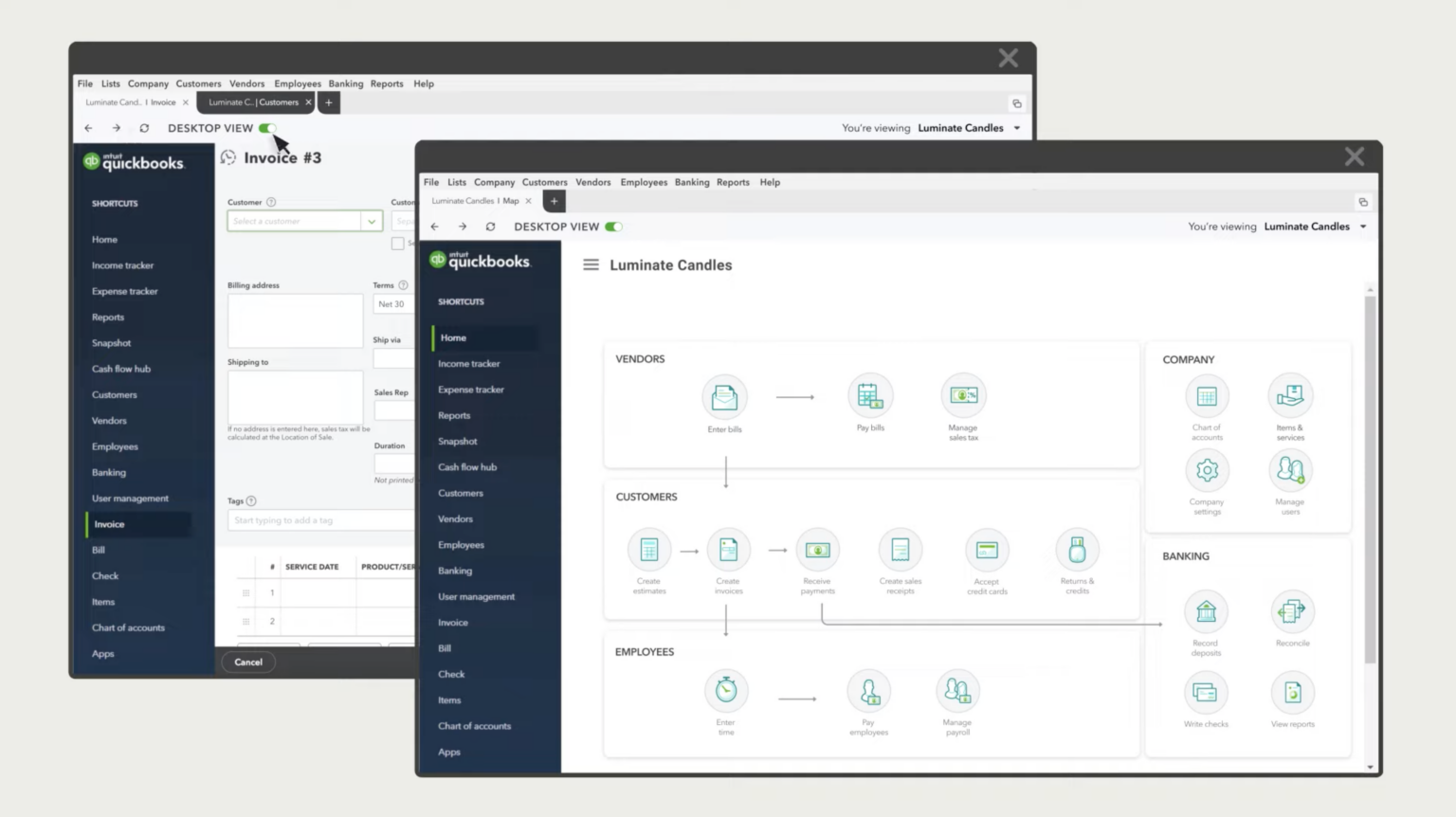Open the Items & services icon
This screenshot has width=1456, height=817.
(x=1290, y=396)
